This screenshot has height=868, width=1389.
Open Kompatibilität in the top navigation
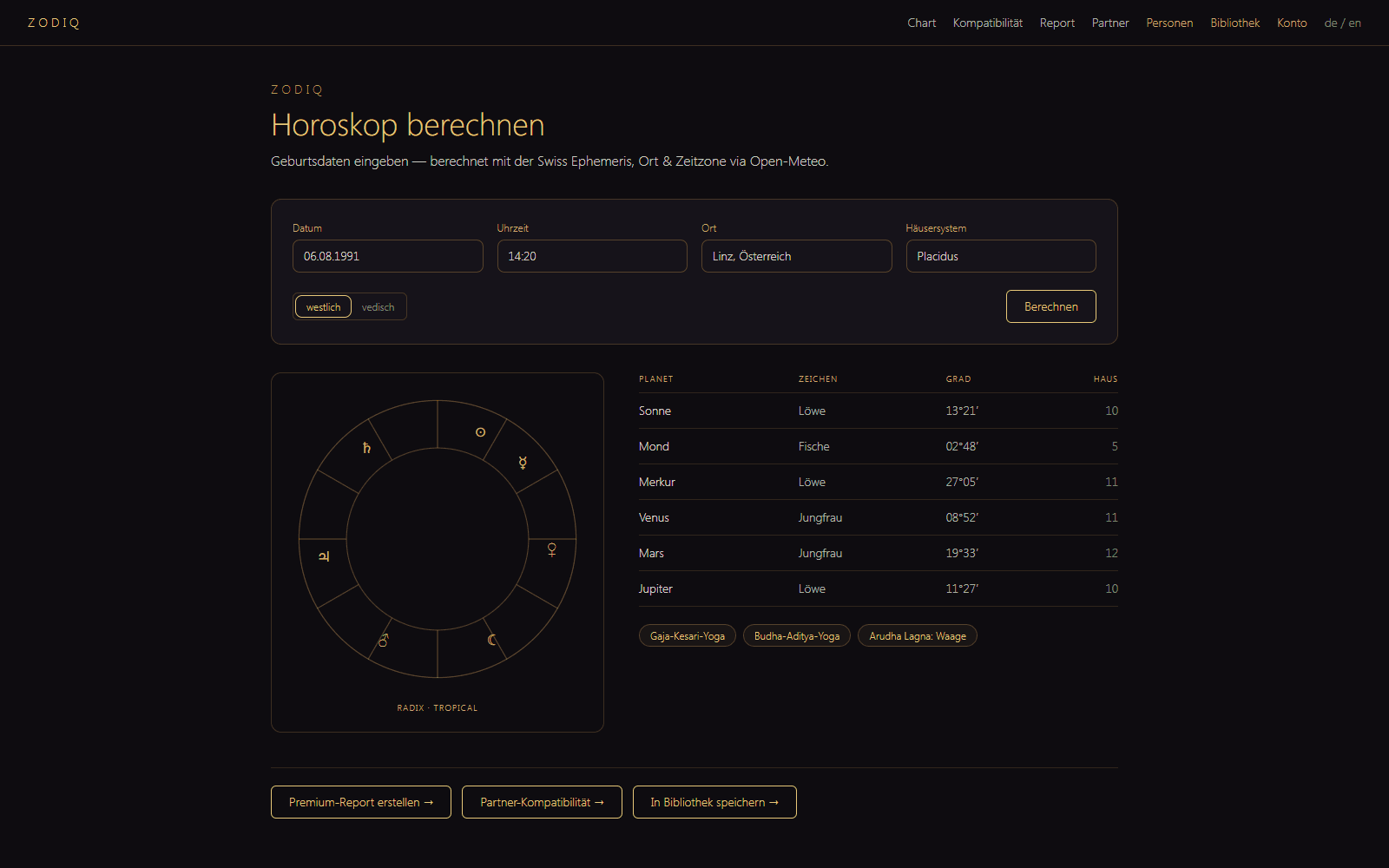point(987,23)
